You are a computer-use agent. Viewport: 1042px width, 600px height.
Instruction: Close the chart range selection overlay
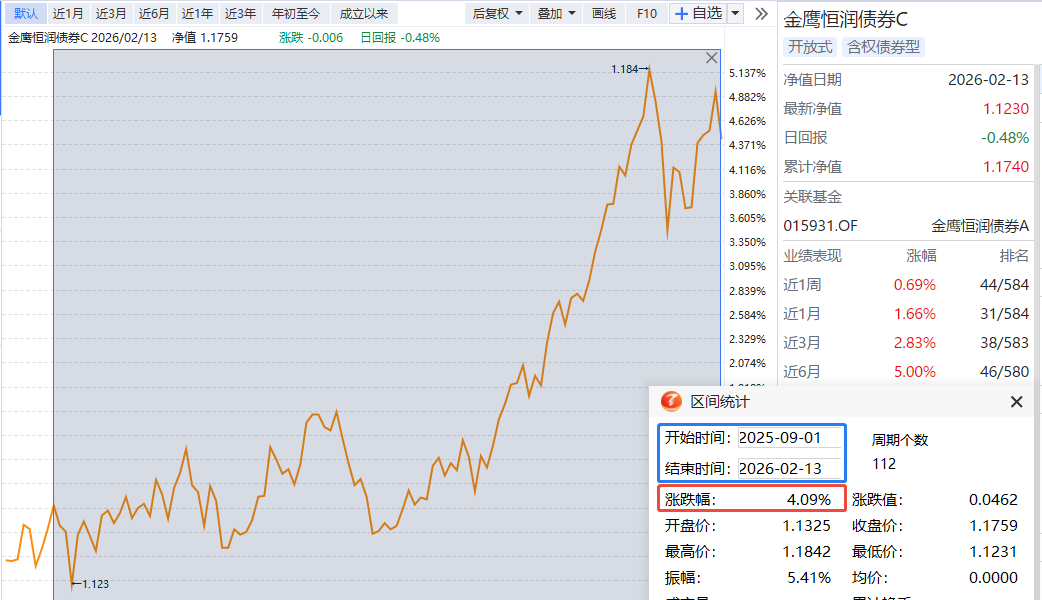712,59
